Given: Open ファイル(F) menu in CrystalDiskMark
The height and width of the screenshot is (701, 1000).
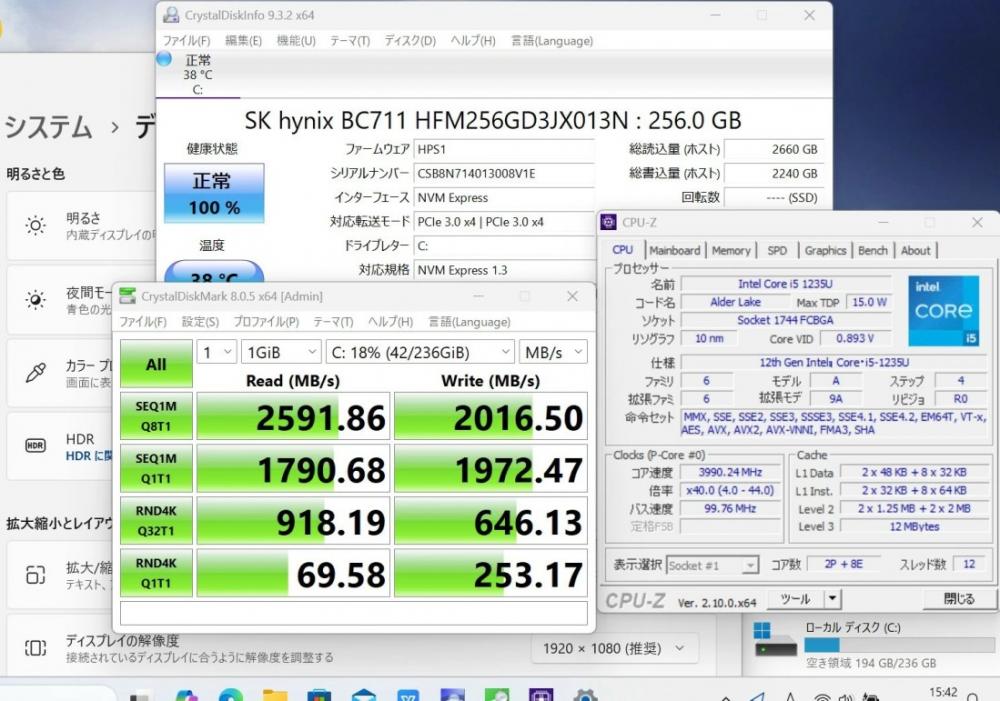Looking at the screenshot, I should coord(143,321).
